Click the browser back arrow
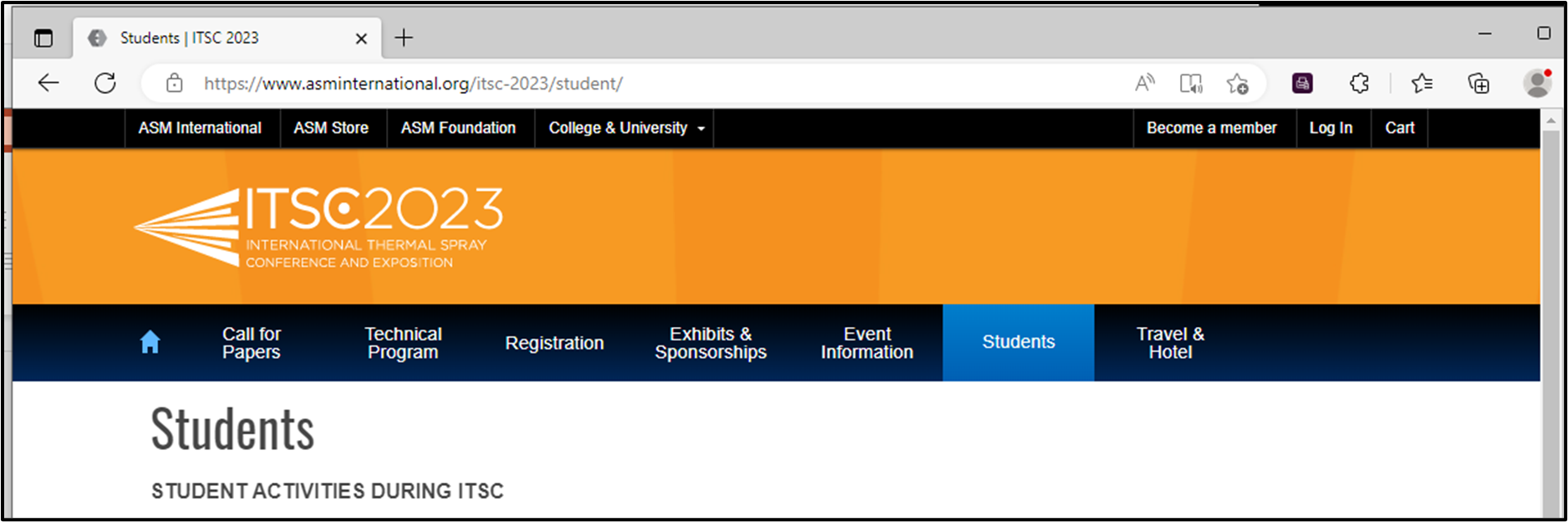The width and height of the screenshot is (1568, 522). 48,83
